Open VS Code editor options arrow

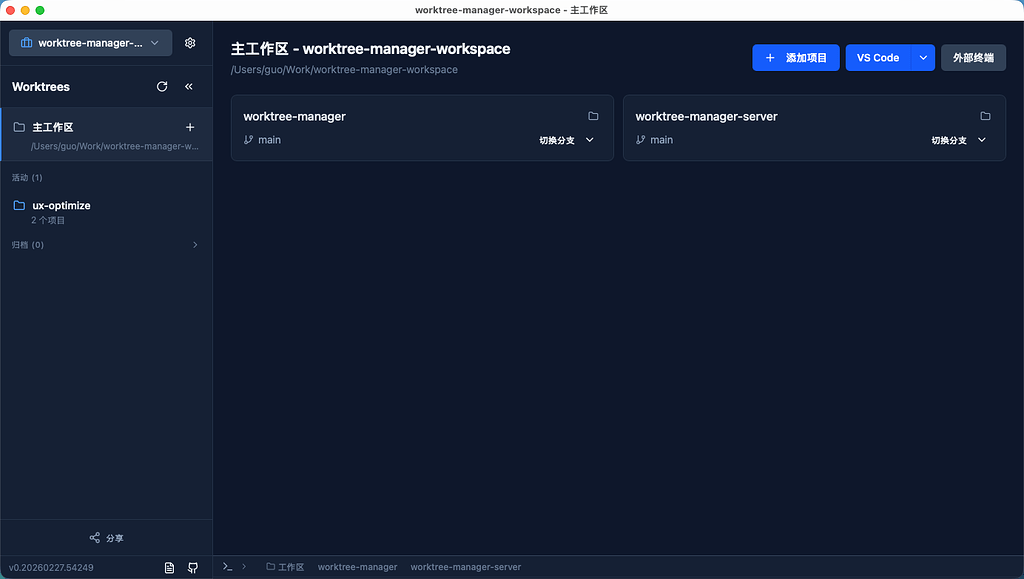[923, 57]
